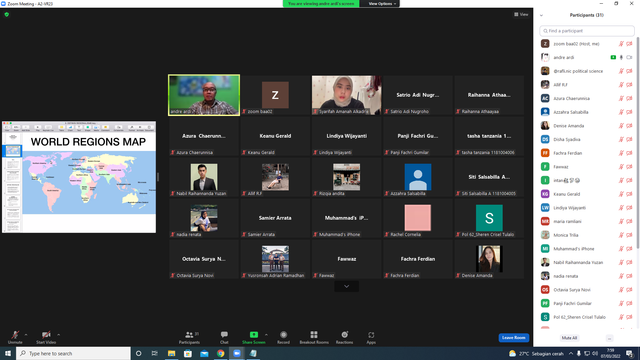Open the Chat panel
The image size is (640, 360).
tap(224, 337)
